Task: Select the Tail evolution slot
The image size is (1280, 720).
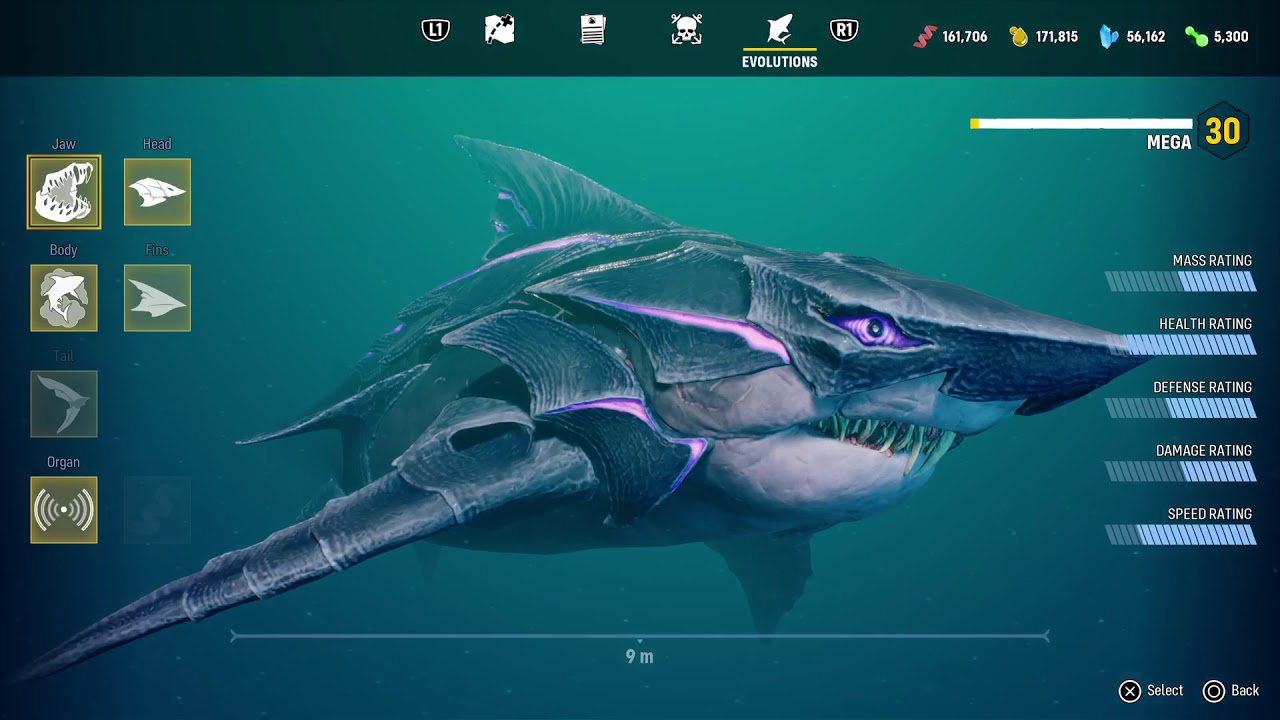Action: coord(64,404)
